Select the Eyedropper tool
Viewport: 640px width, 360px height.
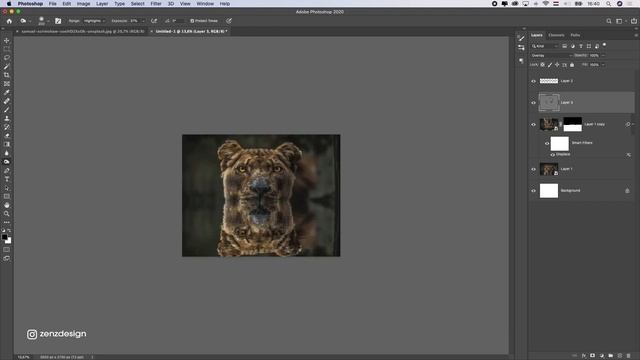tap(7, 92)
